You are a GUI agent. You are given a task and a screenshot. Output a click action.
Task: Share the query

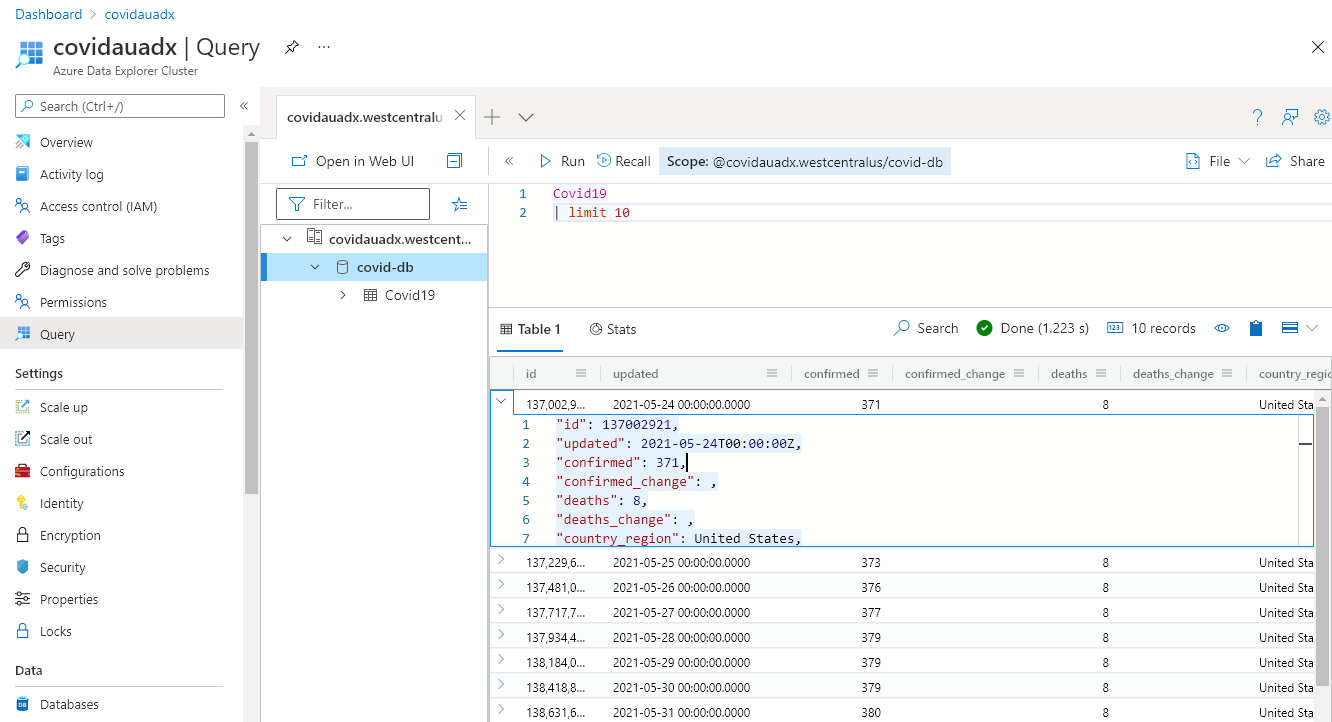point(1295,161)
